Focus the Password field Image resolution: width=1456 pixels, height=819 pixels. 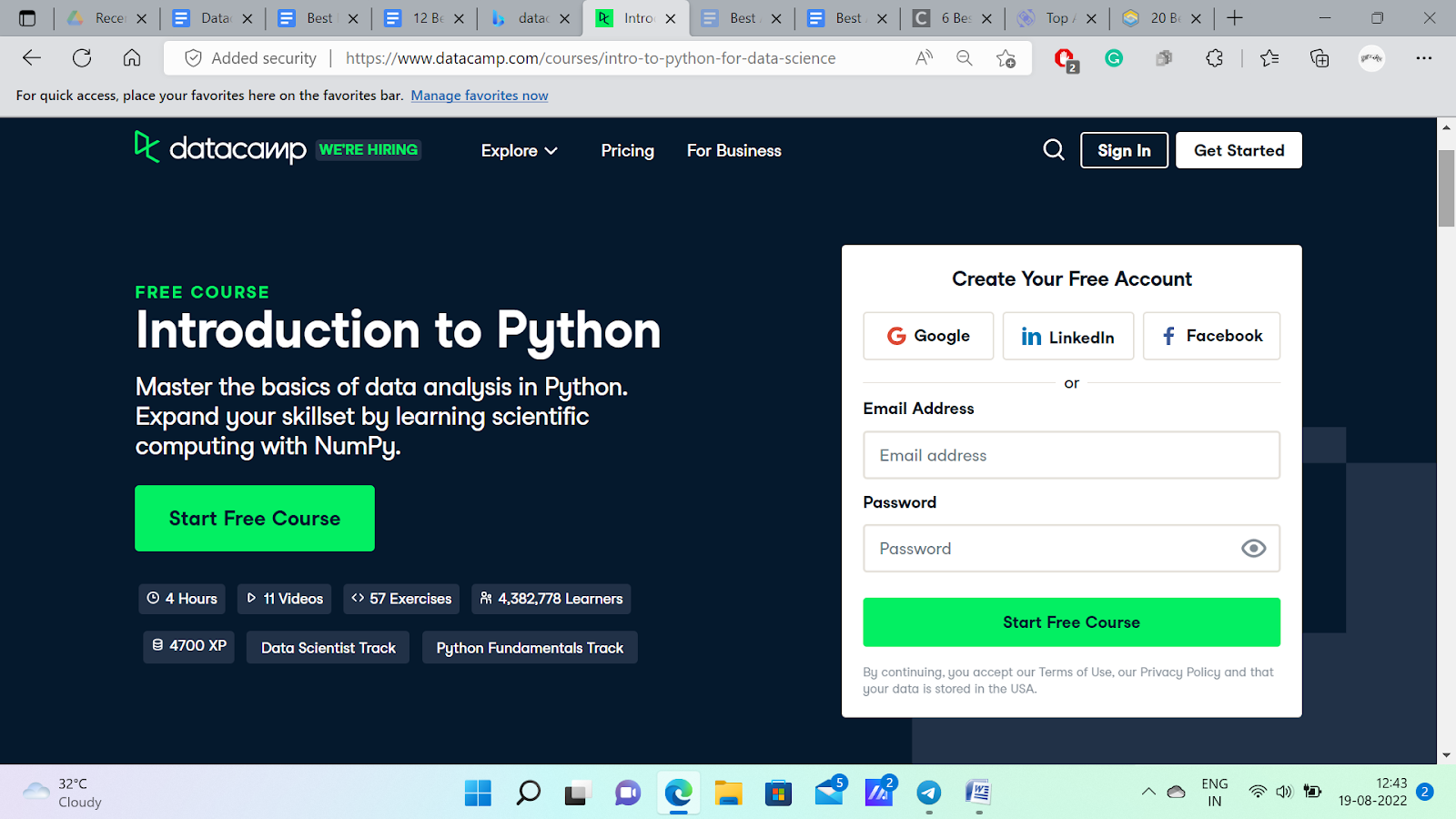pyautogui.click(x=1071, y=548)
